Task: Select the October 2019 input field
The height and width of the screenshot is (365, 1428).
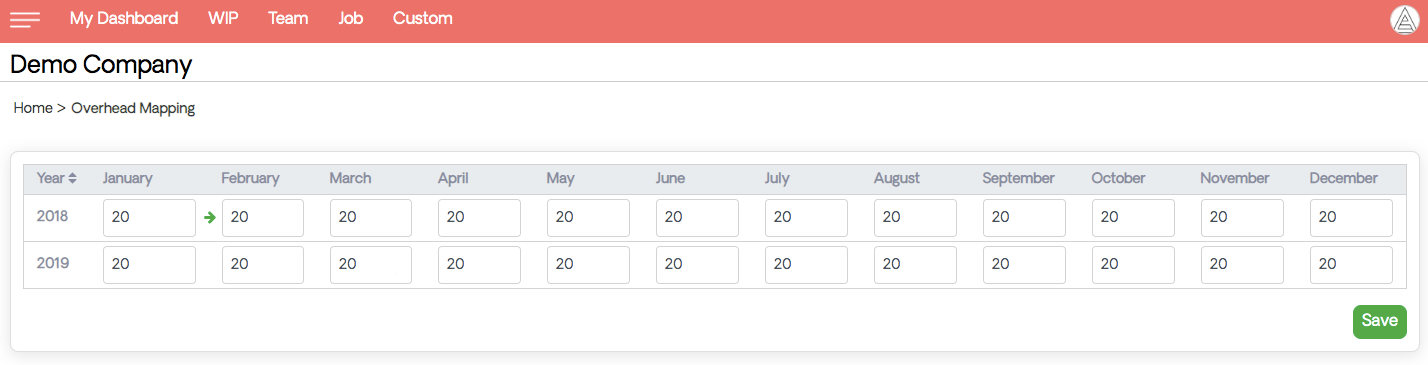Action: click(1133, 265)
